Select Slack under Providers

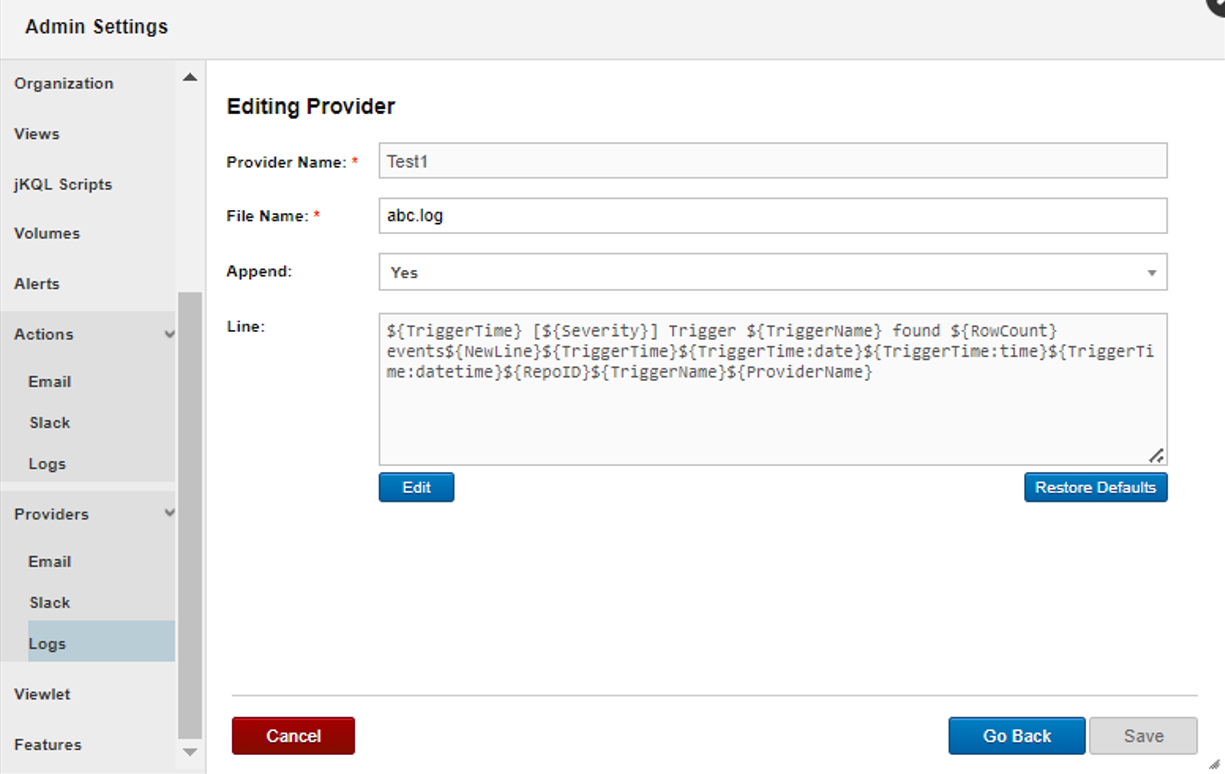click(49, 602)
